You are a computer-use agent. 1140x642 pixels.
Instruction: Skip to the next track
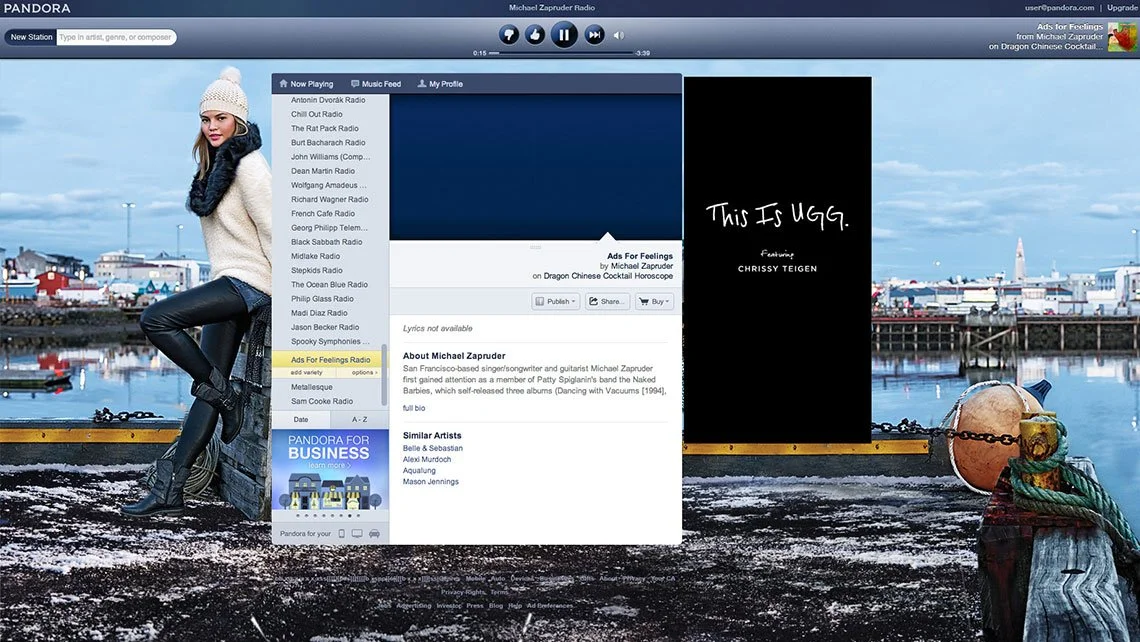click(594, 35)
